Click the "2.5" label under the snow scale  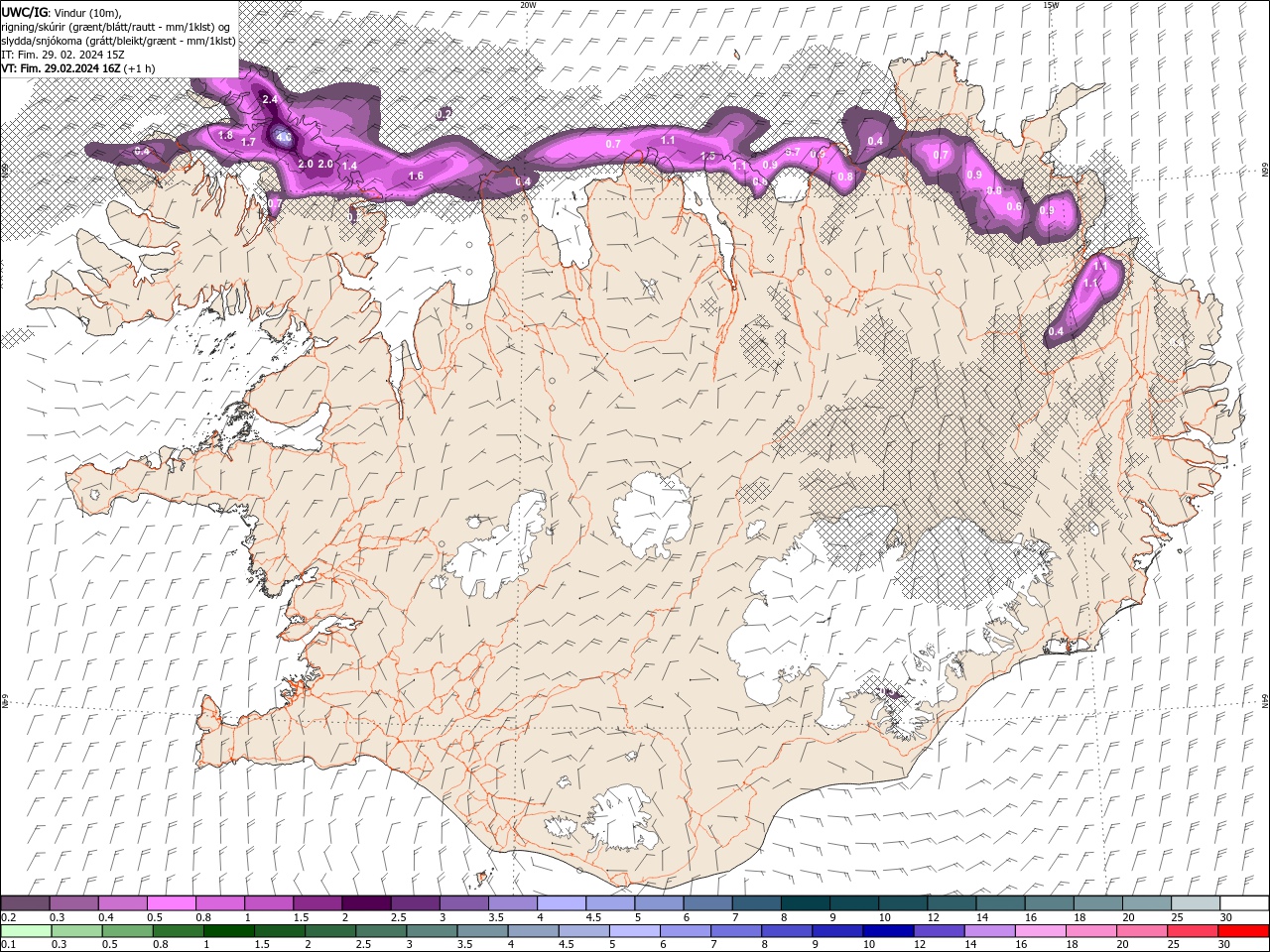(x=399, y=917)
